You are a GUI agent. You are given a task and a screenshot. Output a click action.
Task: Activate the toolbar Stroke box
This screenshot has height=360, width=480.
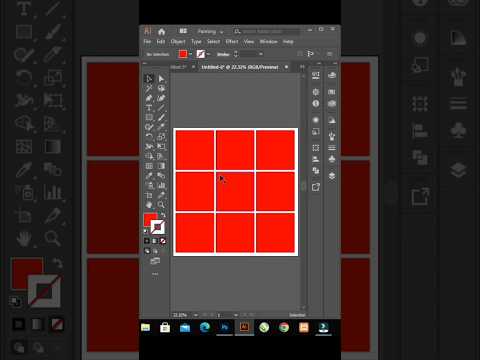(x=158, y=227)
